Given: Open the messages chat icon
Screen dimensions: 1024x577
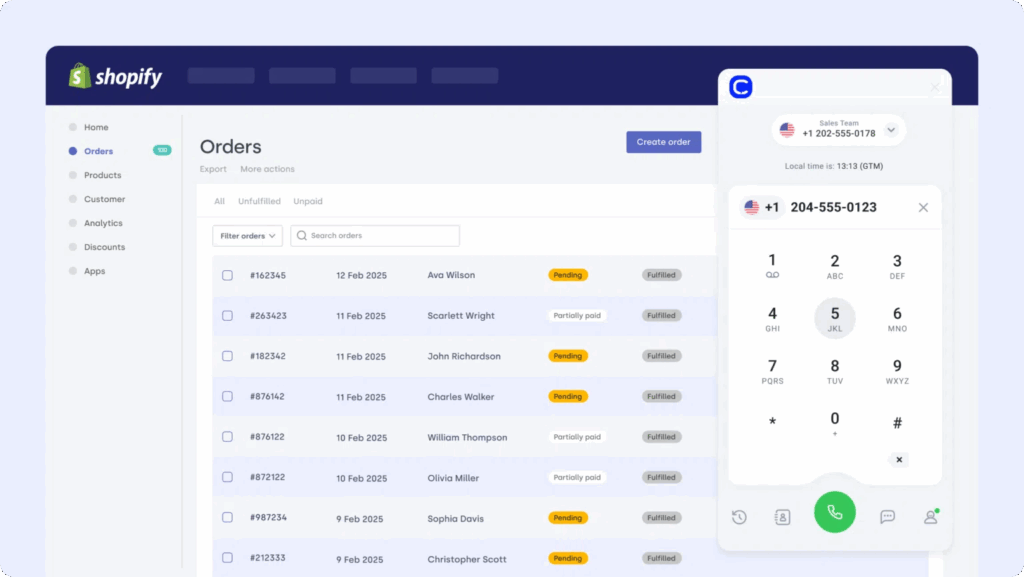Looking at the screenshot, I should point(887,517).
